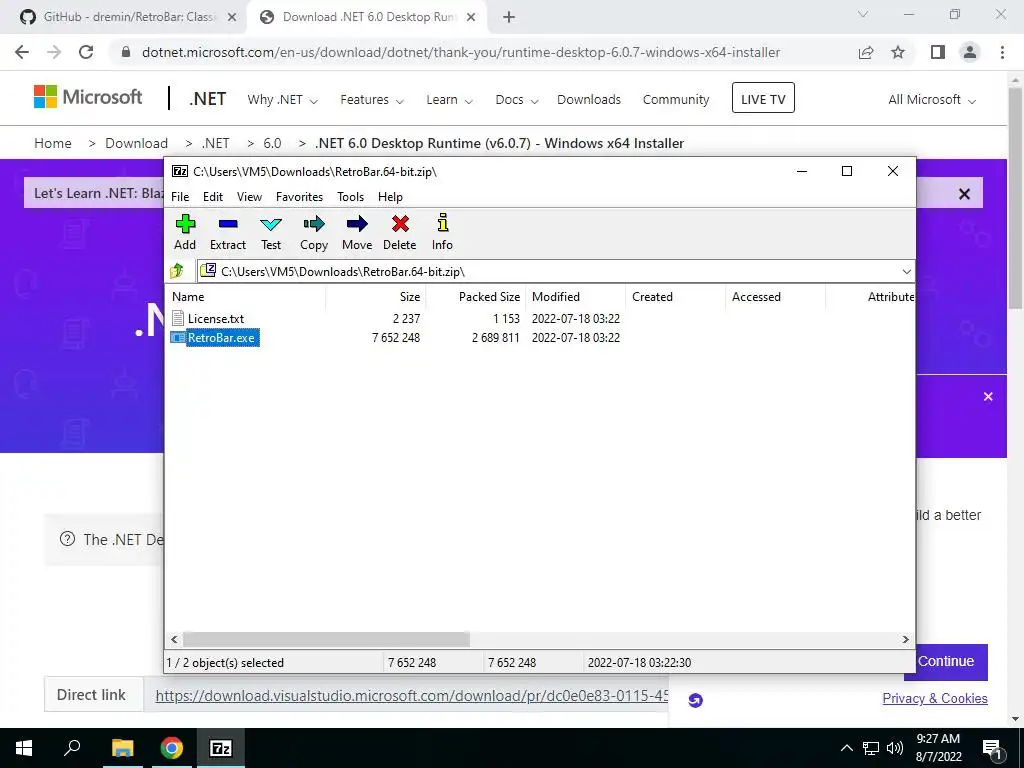The height and width of the screenshot is (768, 1024).
Task: Select the License.txt file icon
Action: click(x=178, y=318)
